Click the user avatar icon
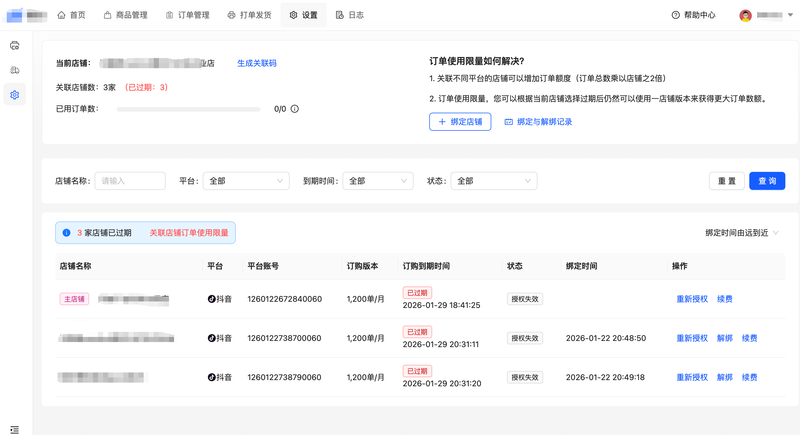Screen dimensions: 800x435 745,15
